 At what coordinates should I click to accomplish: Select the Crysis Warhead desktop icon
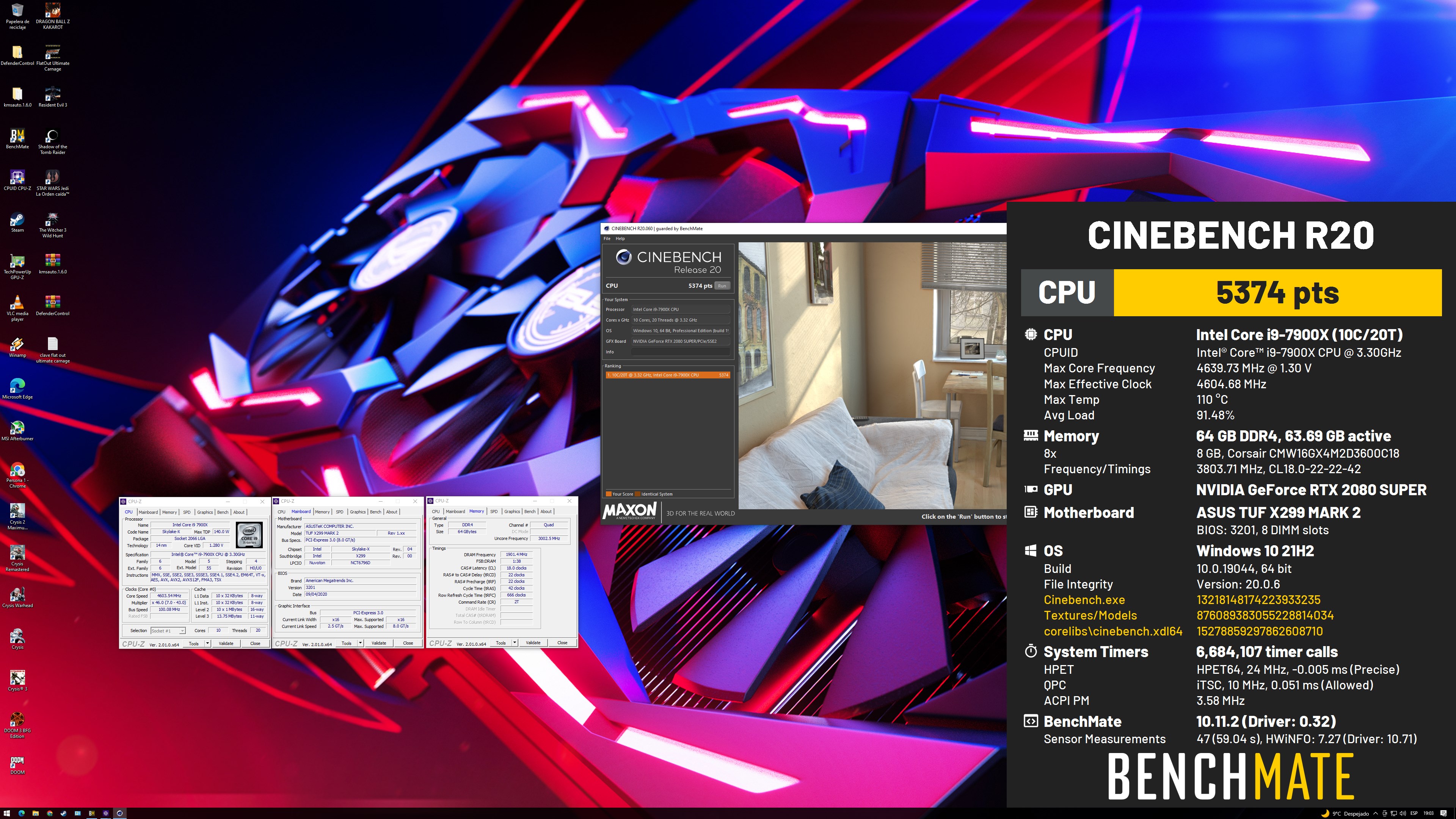click(x=17, y=598)
